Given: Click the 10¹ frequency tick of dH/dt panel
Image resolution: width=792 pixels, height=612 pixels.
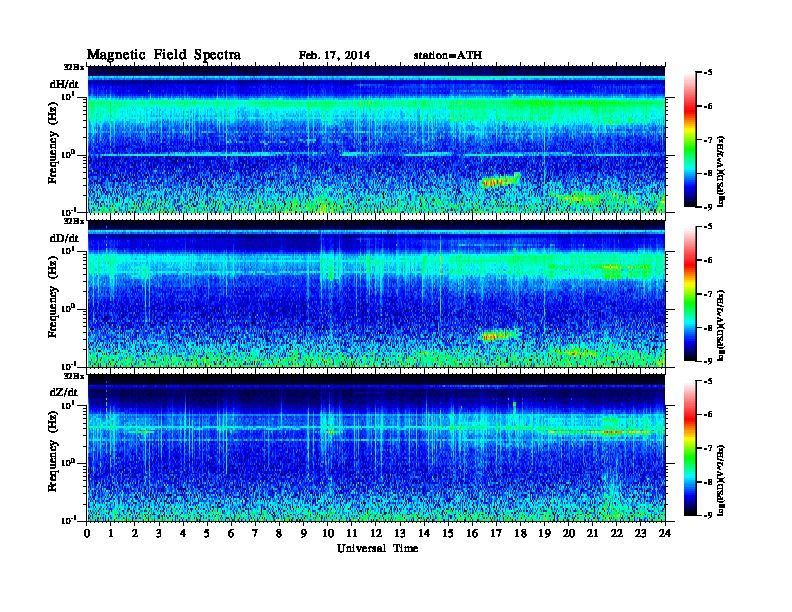Looking at the screenshot, I should [x=68, y=96].
